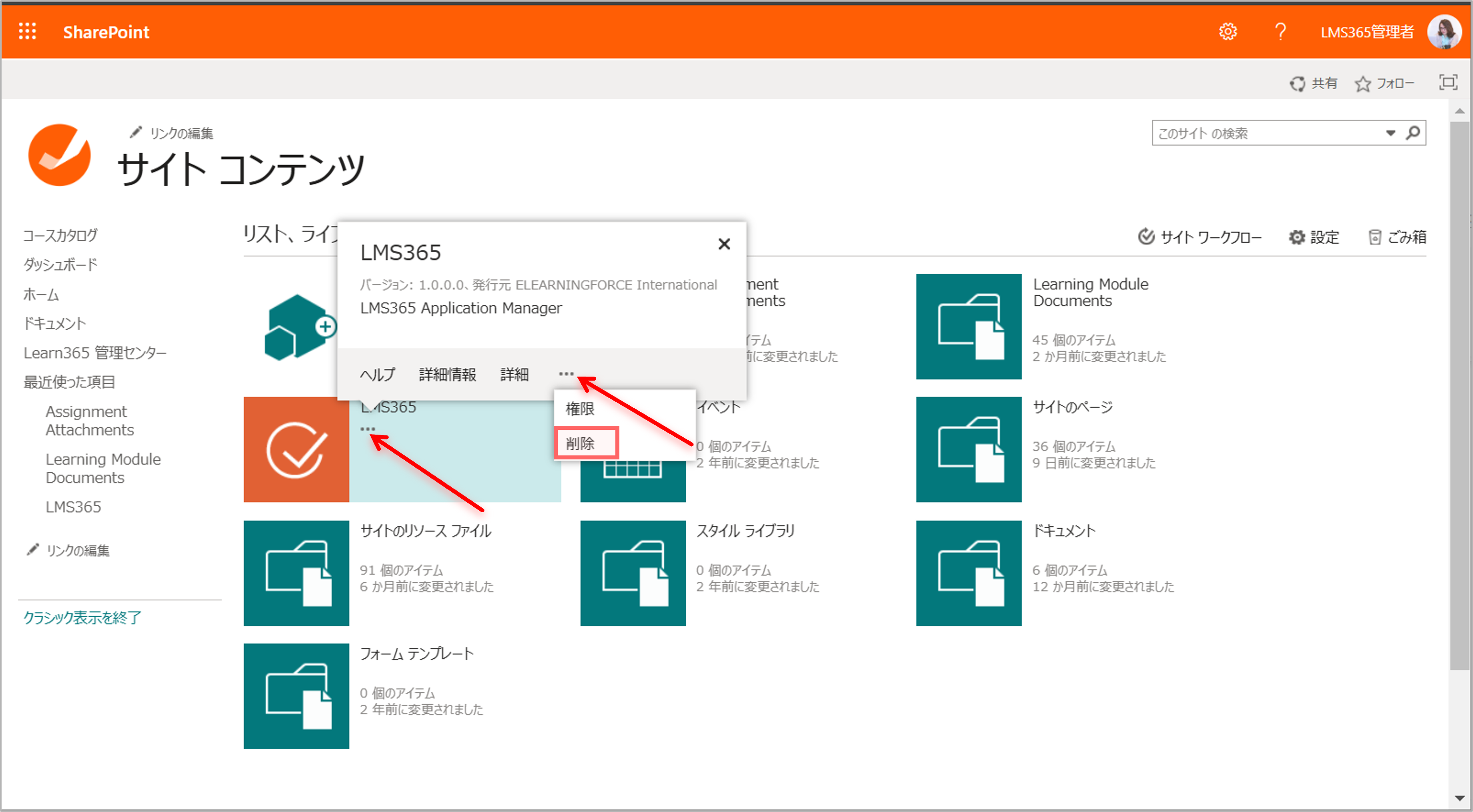Click the add-an-app hexagon icon
This screenshot has height=812, width=1473.
tap(299, 327)
